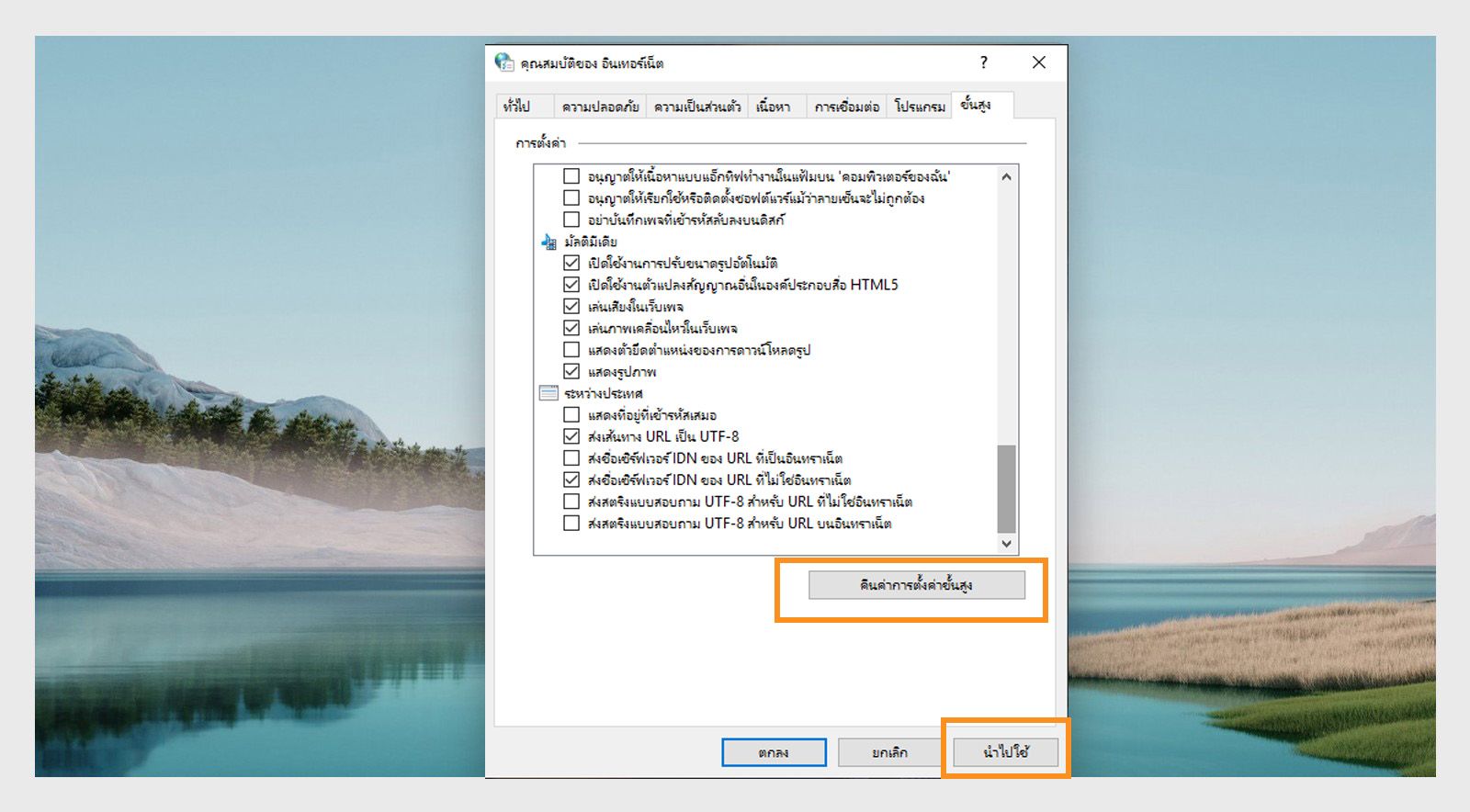
Task: Click the settings list scroll-up arrow
Action: pos(1007,176)
